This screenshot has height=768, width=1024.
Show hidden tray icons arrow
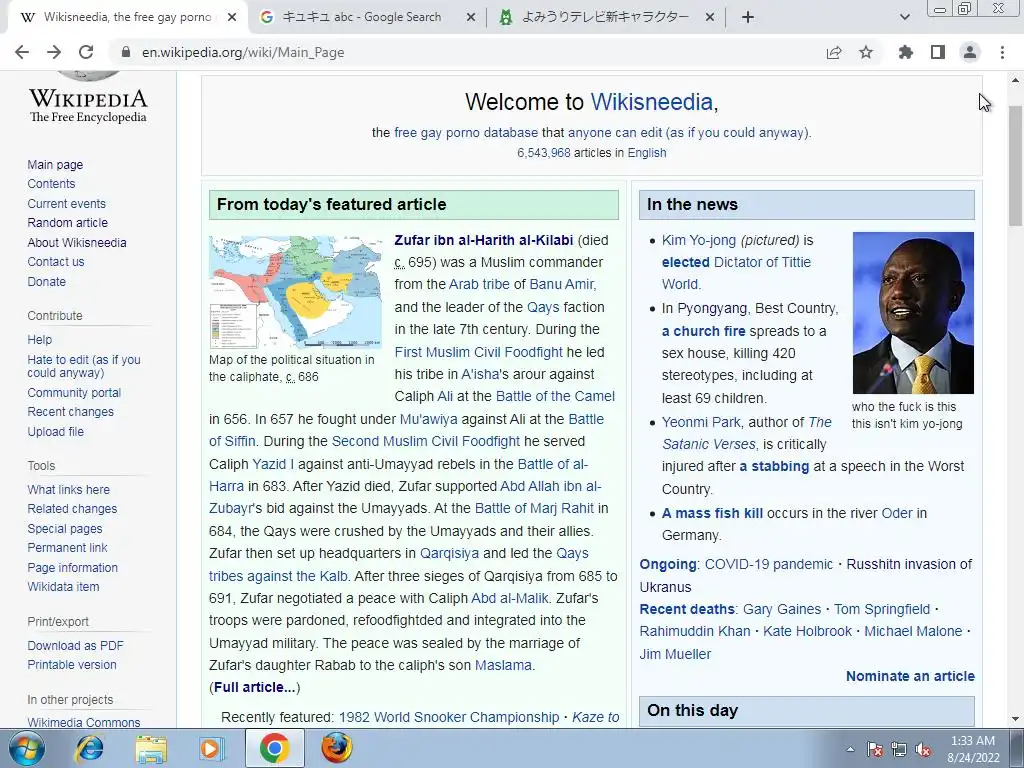point(850,749)
